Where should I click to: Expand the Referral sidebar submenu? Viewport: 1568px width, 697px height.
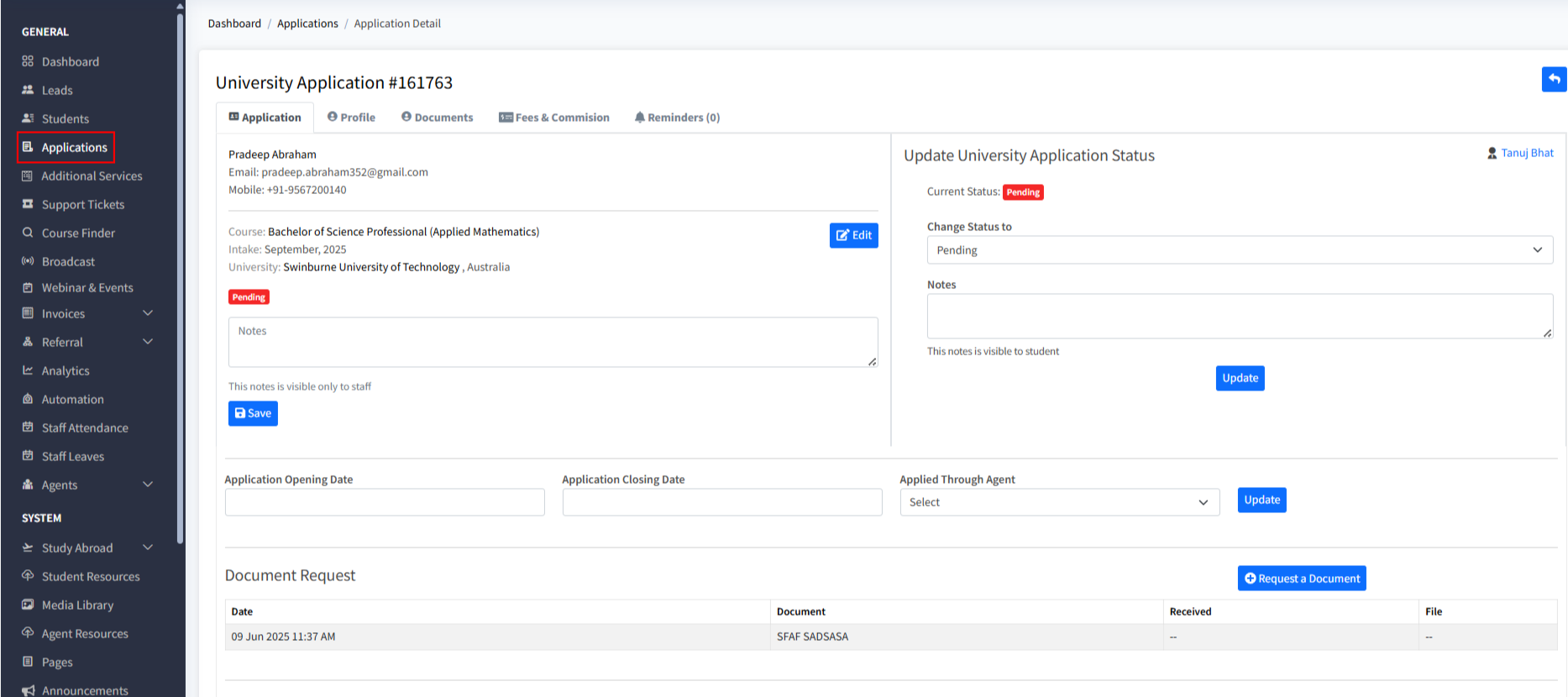coord(148,342)
